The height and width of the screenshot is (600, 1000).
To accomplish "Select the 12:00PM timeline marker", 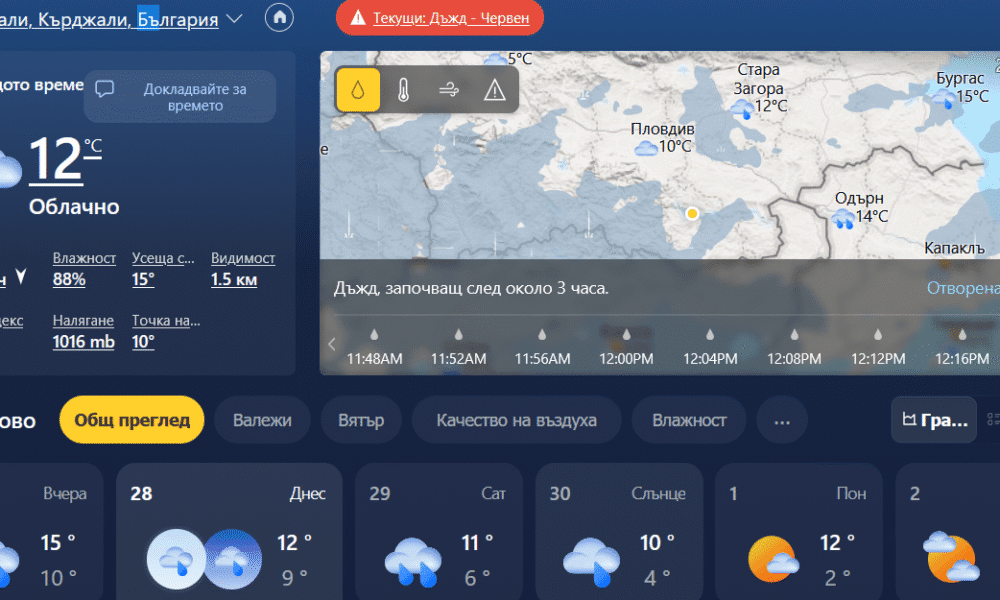I will tap(626, 335).
